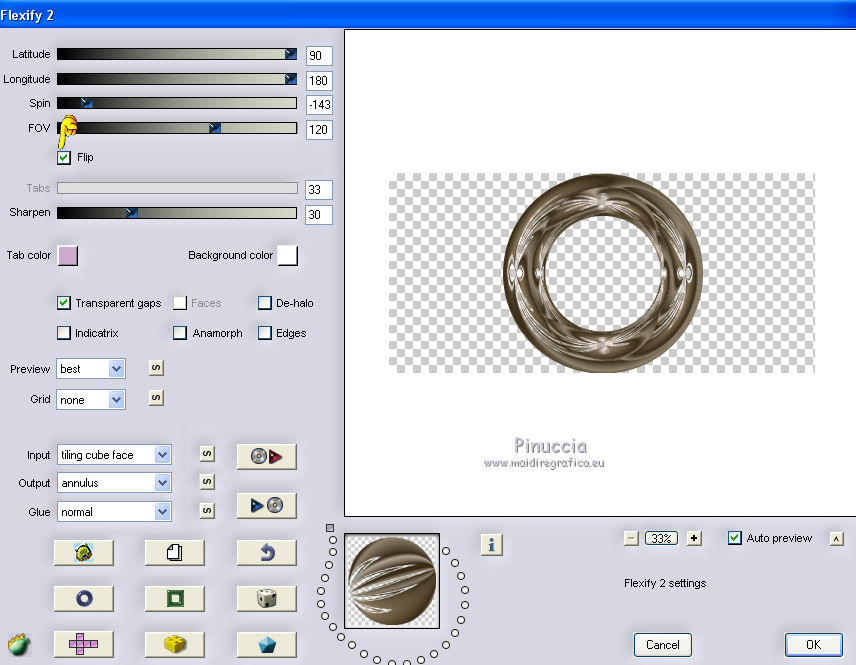Click the load settings disc-and-arrow button
This screenshot has width=856, height=665.
click(266, 456)
